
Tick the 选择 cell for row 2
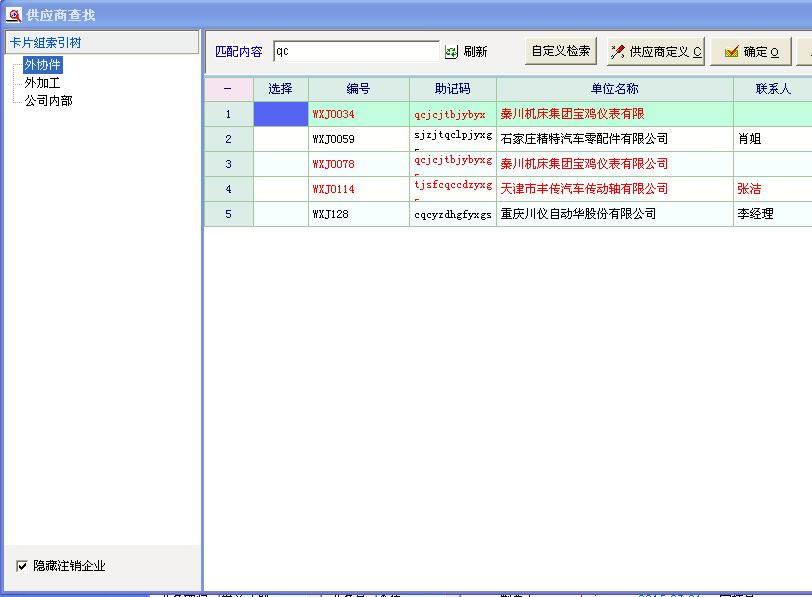(280, 139)
